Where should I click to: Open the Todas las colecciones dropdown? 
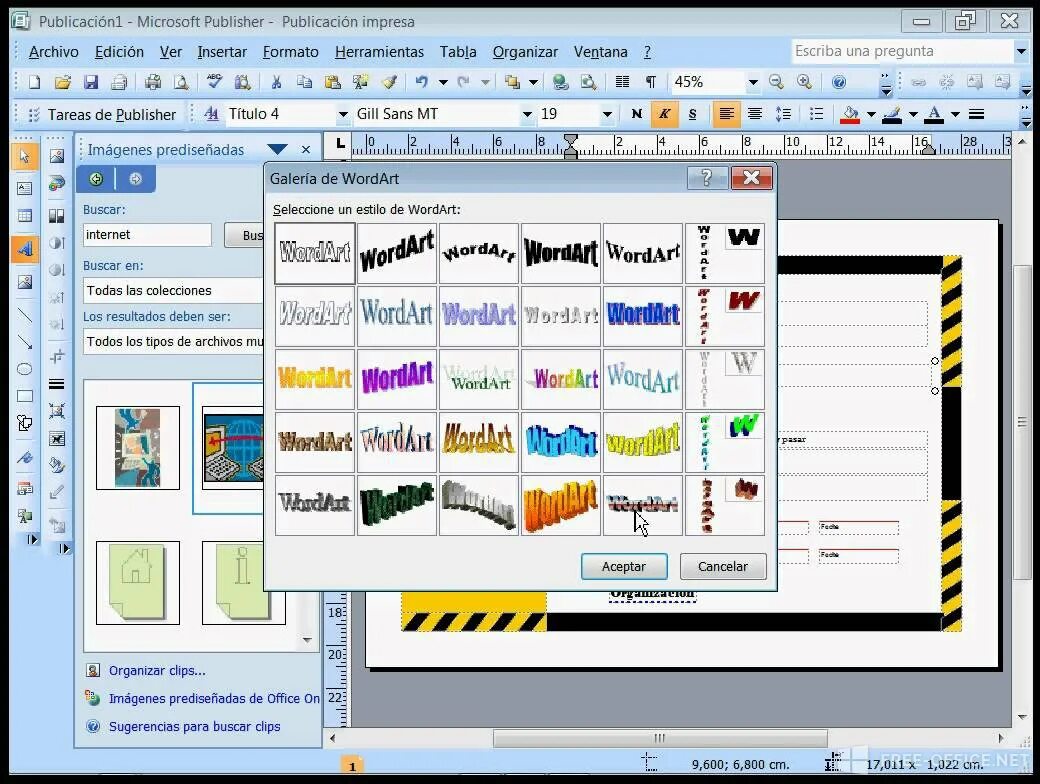click(172, 291)
